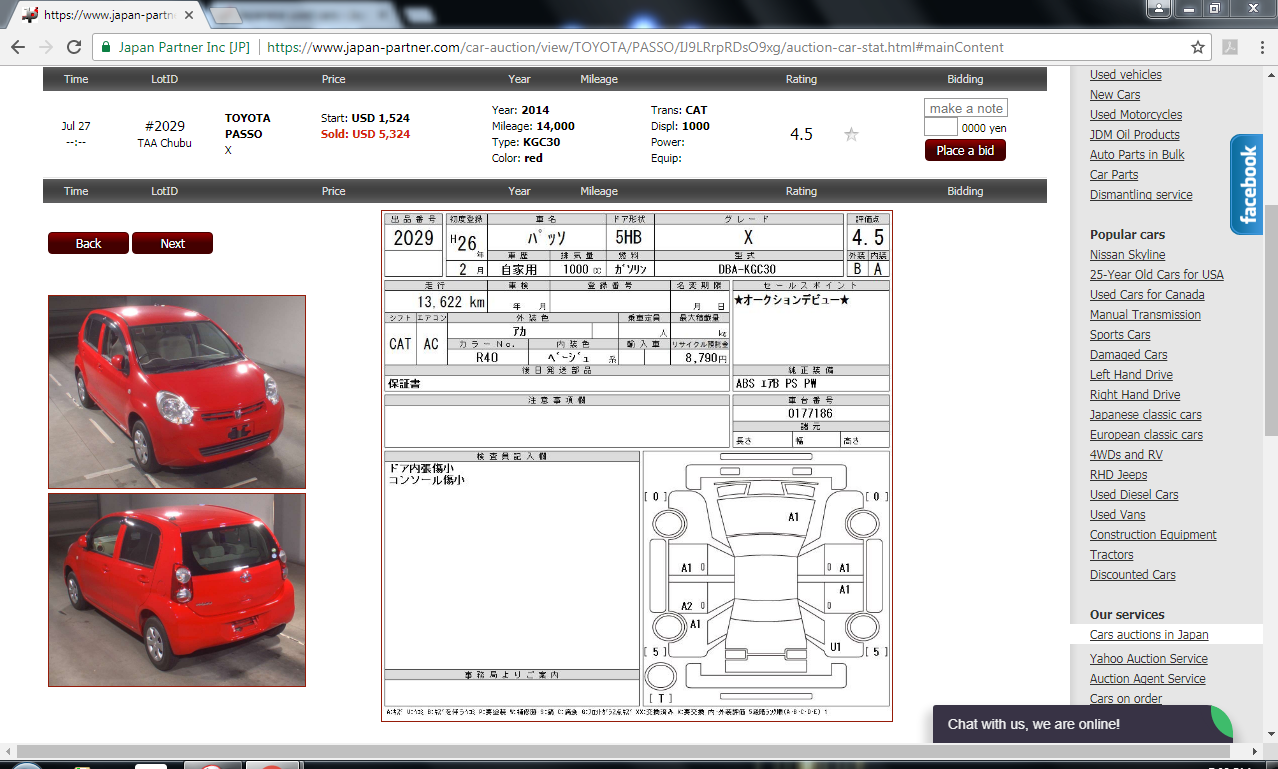Open the Used vehicles link
Viewport: 1278px width, 769px height.
pos(1125,75)
